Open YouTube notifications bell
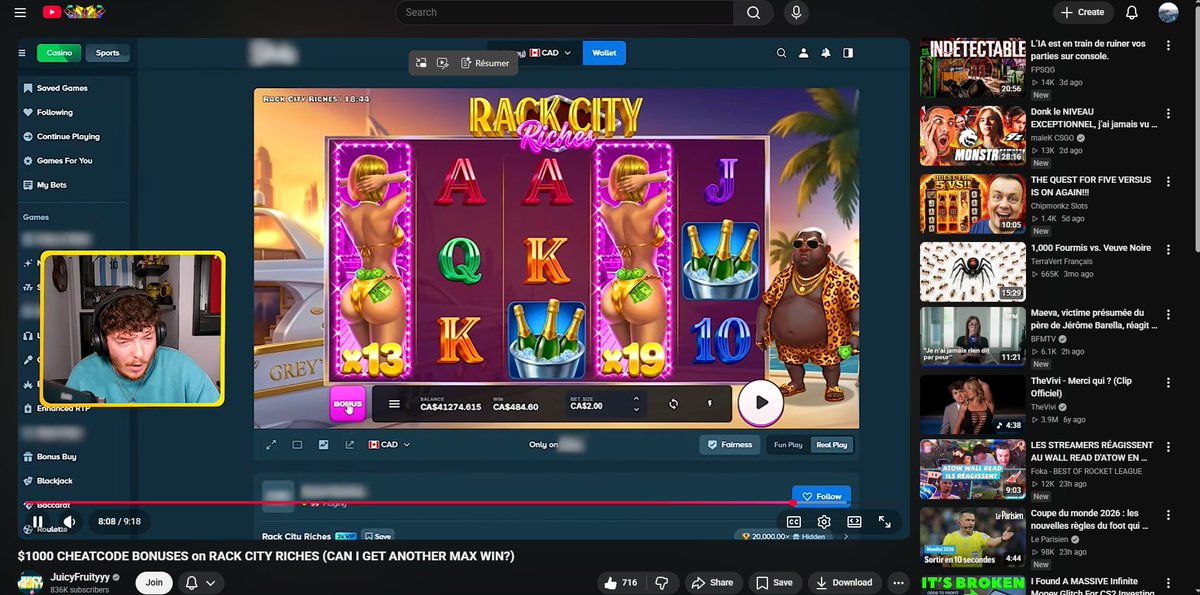The height and width of the screenshot is (595, 1200). [x=1131, y=13]
